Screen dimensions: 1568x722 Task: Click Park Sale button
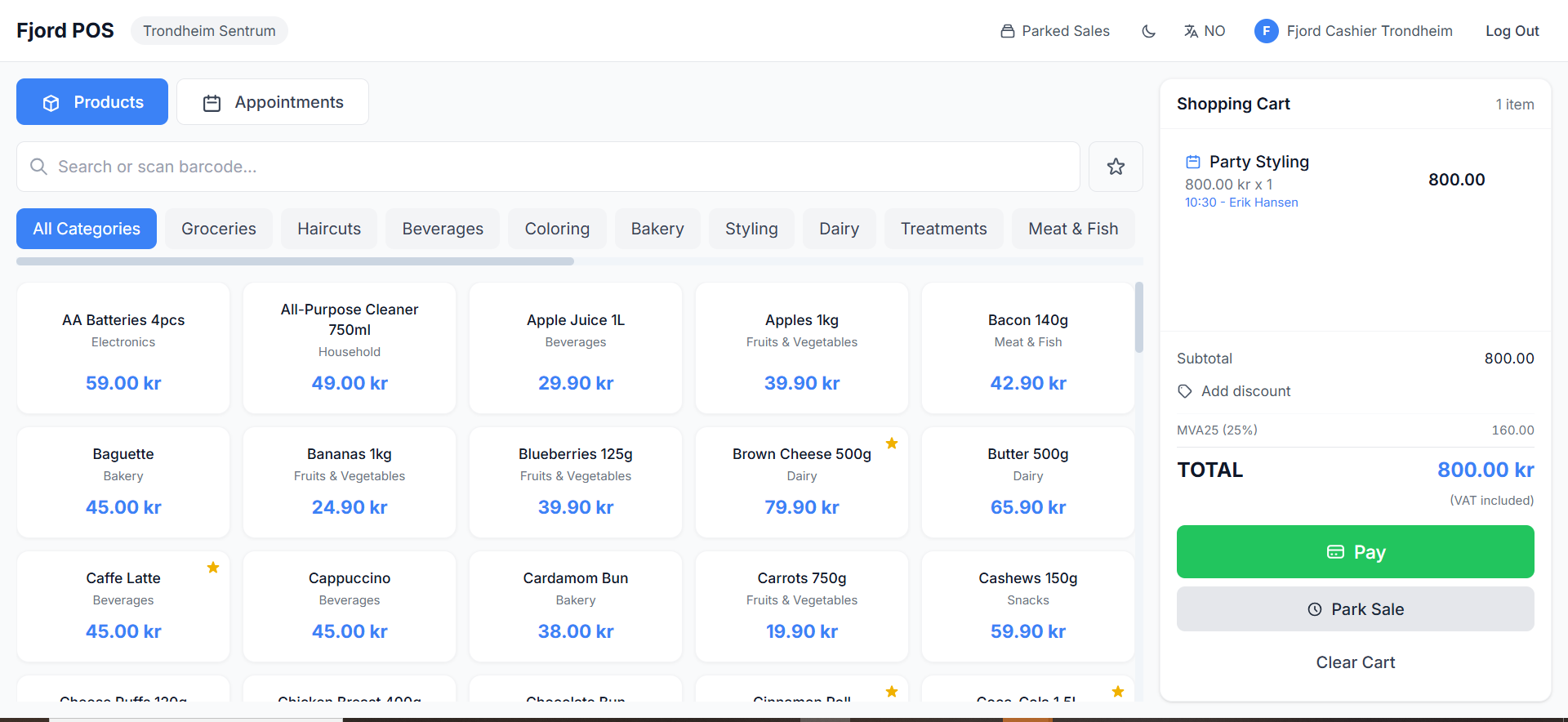coord(1355,609)
